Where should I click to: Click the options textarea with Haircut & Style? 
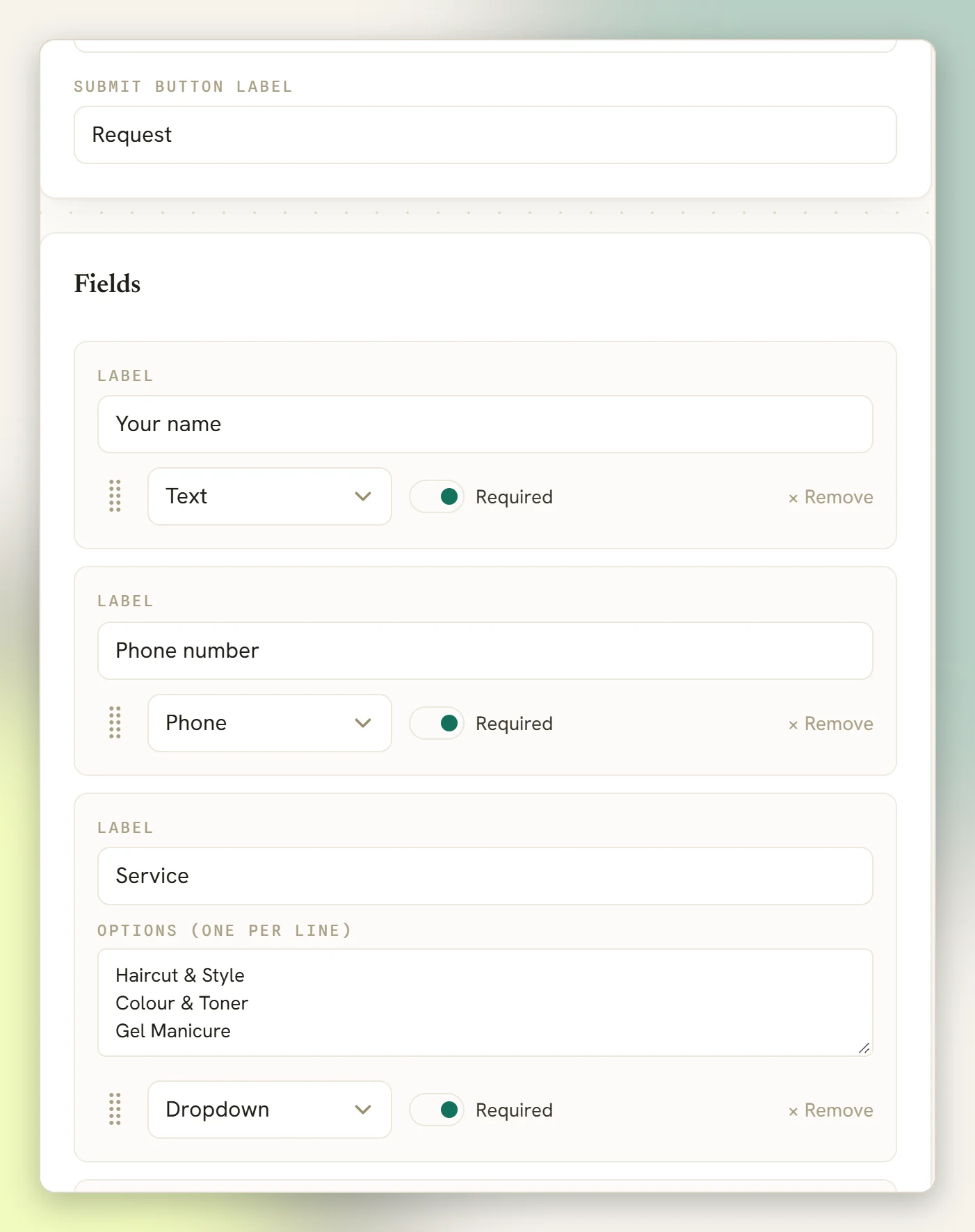(x=485, y=1003)
